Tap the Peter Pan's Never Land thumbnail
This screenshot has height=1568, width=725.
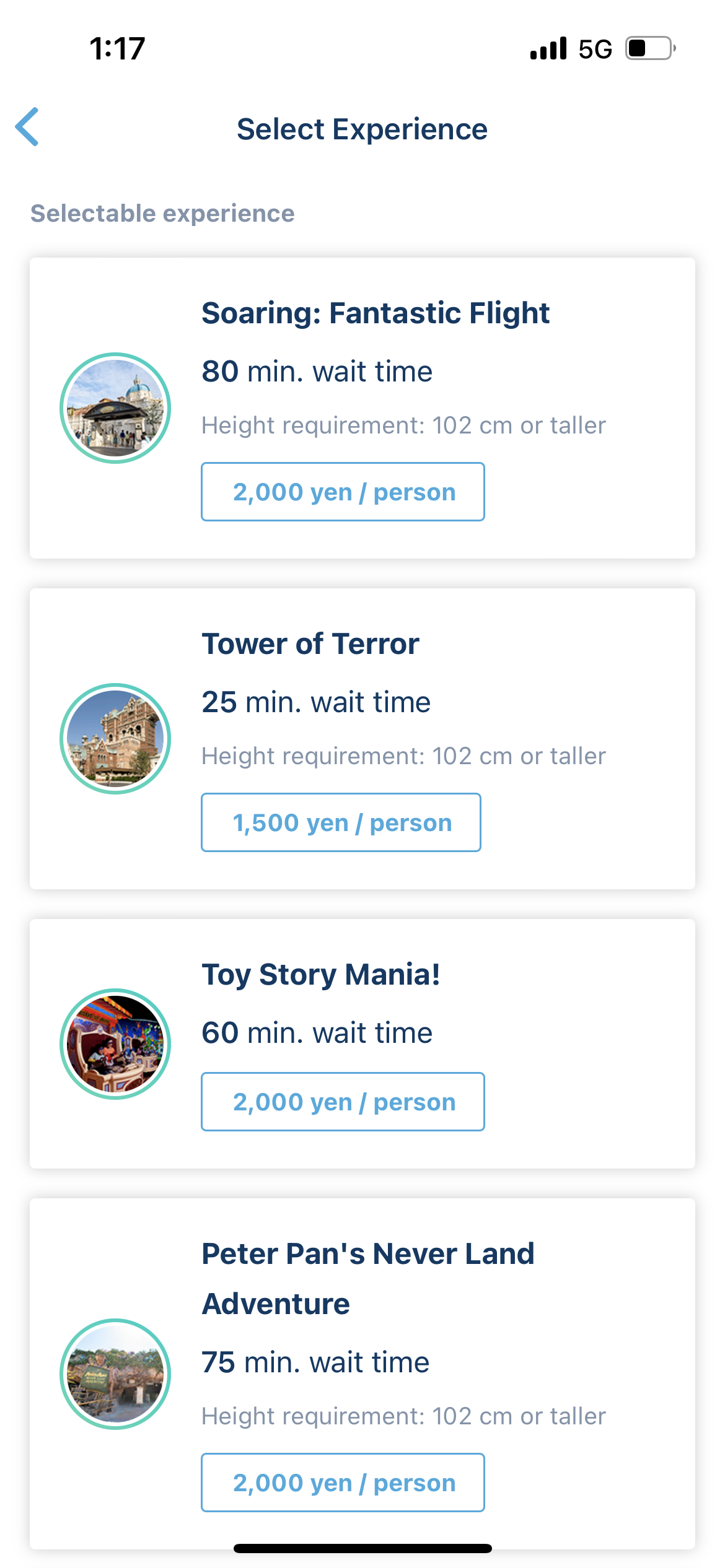[115, 1374]
